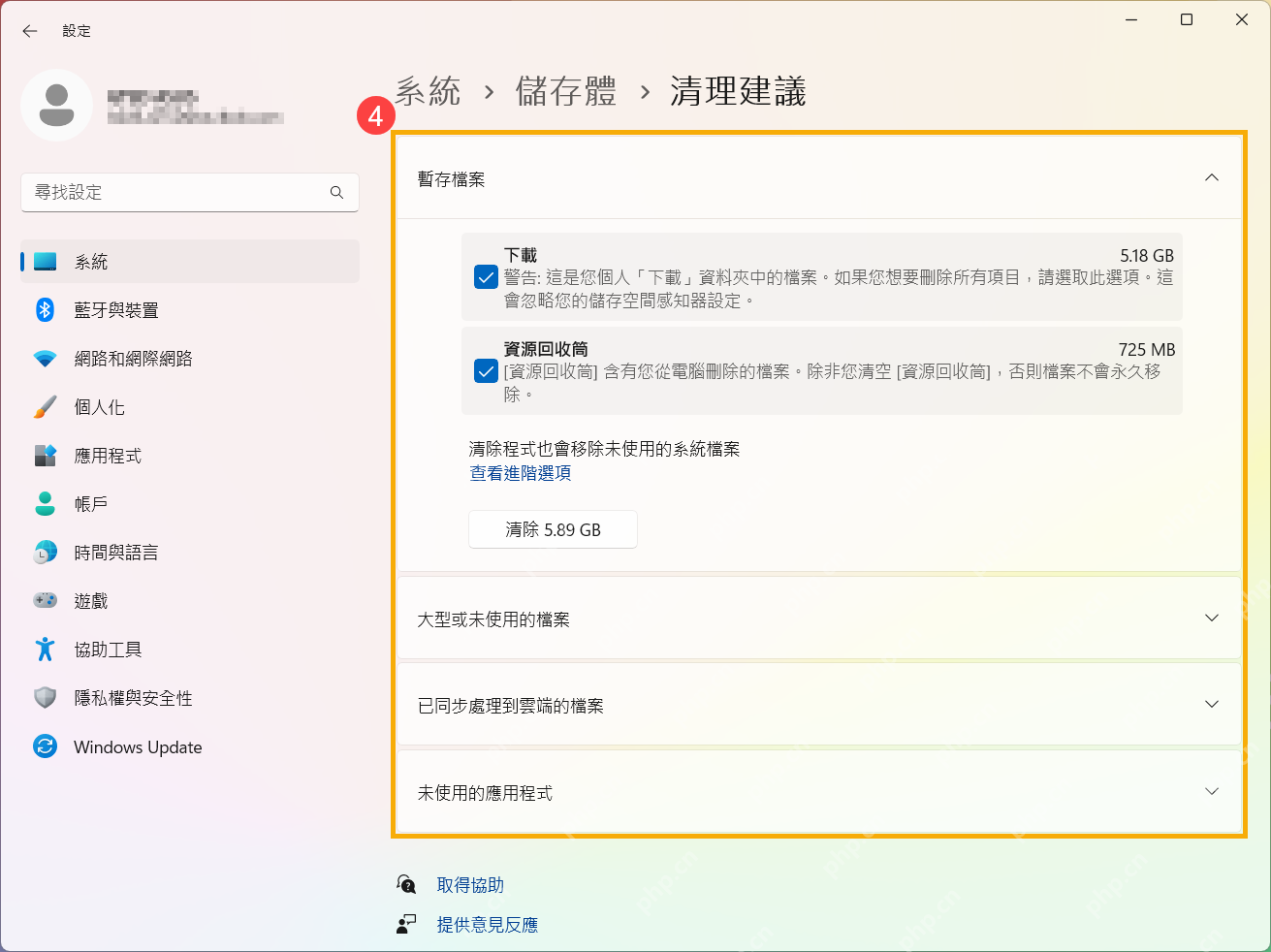Image resolution: width=1271 pixels, height=952 pixels.
Task: Click the 5.18 GB size value
Action: pos(1147,256)
